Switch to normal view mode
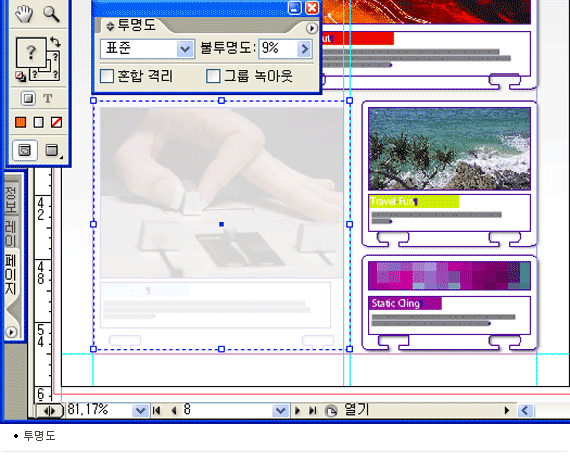 [25, 150]
